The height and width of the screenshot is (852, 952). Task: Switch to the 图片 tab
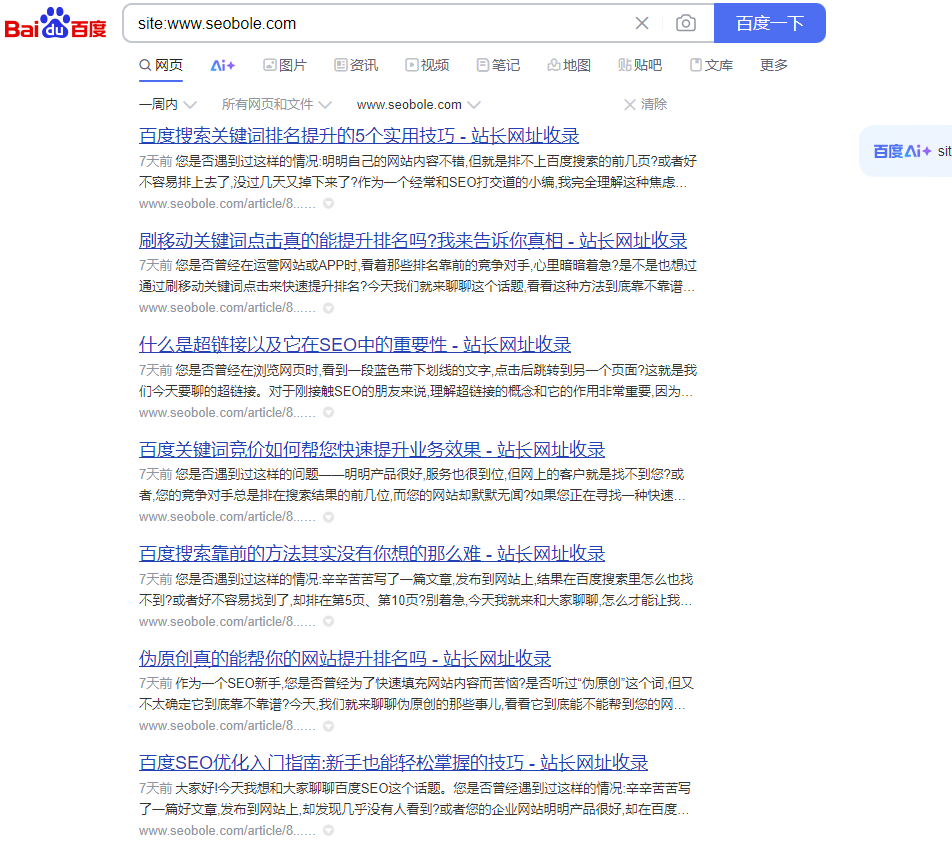coord(285,65)
